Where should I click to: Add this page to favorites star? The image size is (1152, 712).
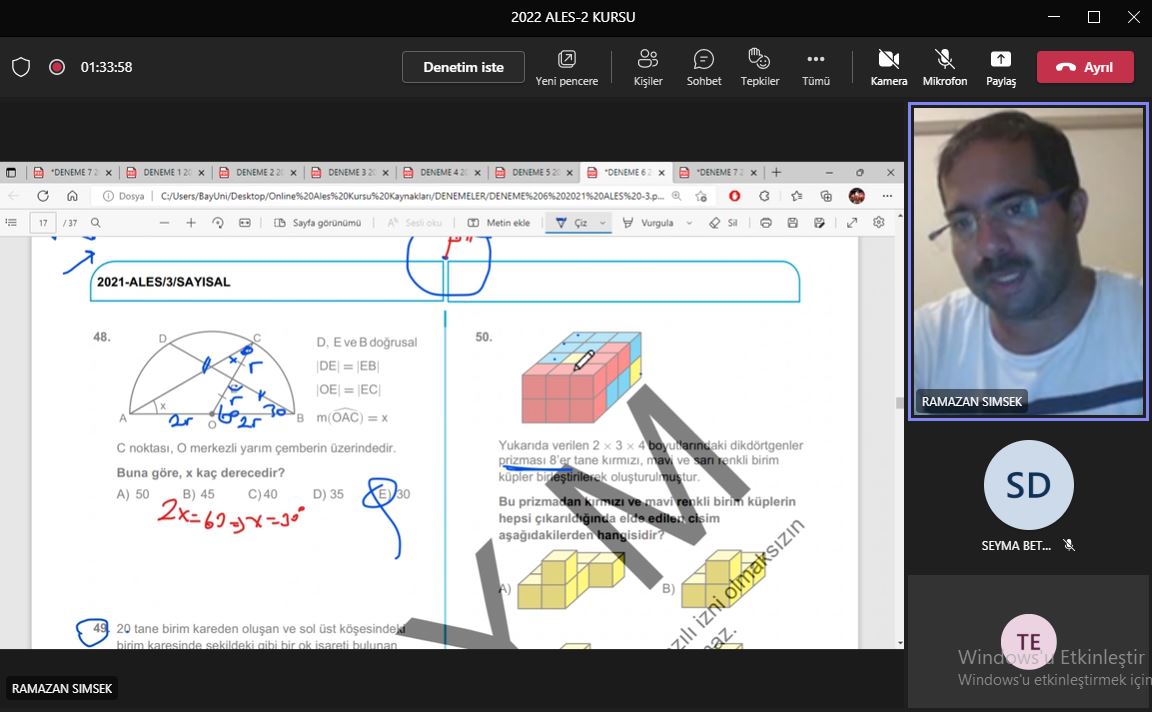pyautogui.click(x=701, y=196)
